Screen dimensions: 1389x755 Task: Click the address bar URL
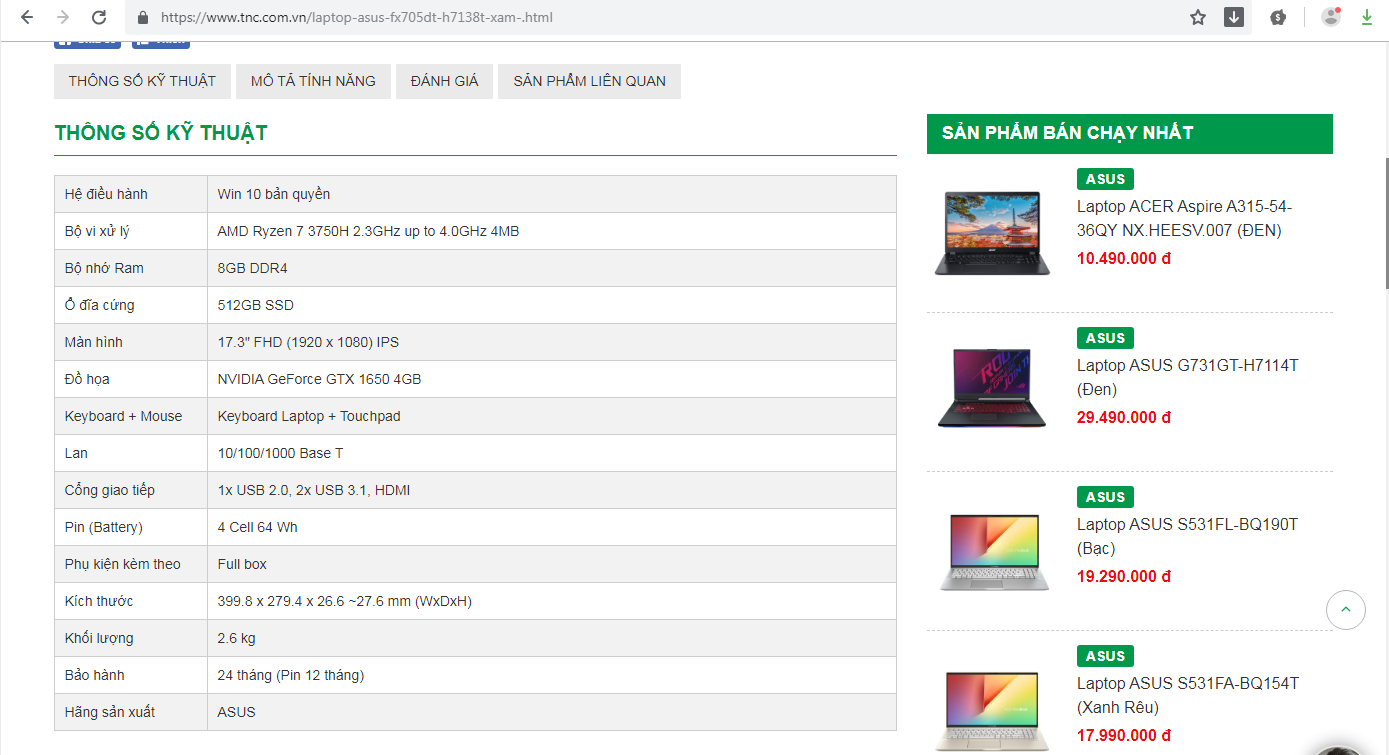click(356, 18)
